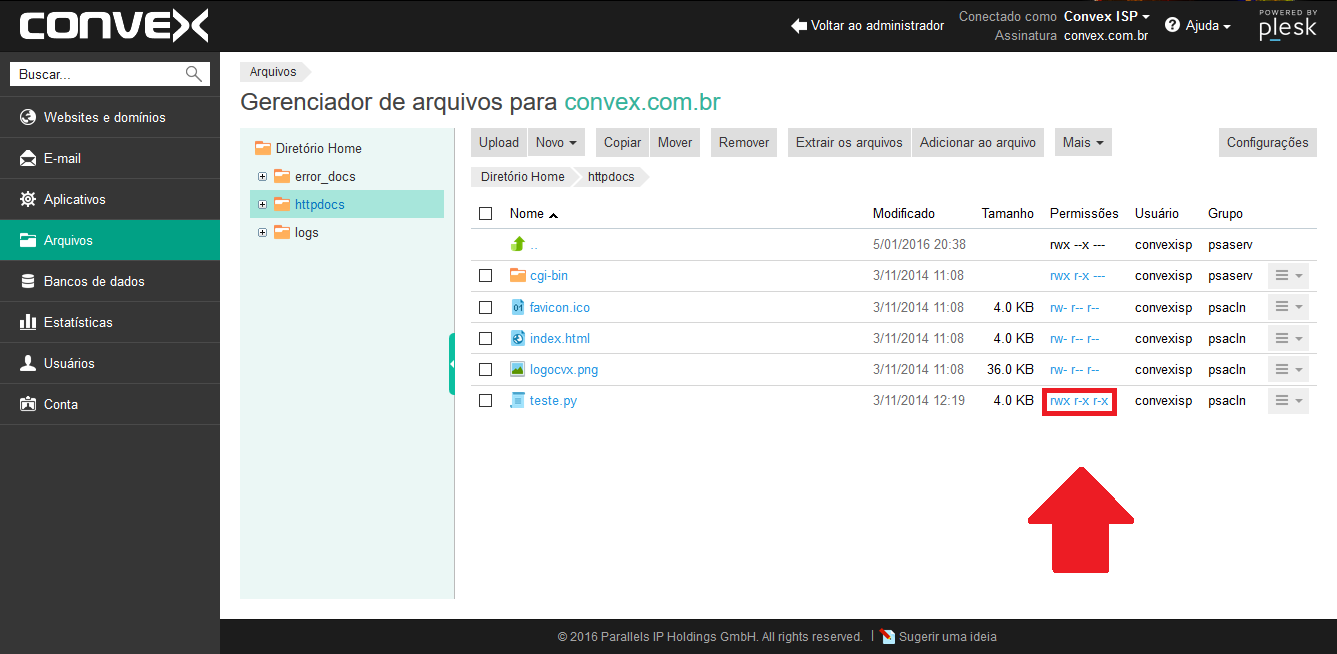Click the Copiar button
This screenshot has height=654, width=1337.
pos(623,142)
